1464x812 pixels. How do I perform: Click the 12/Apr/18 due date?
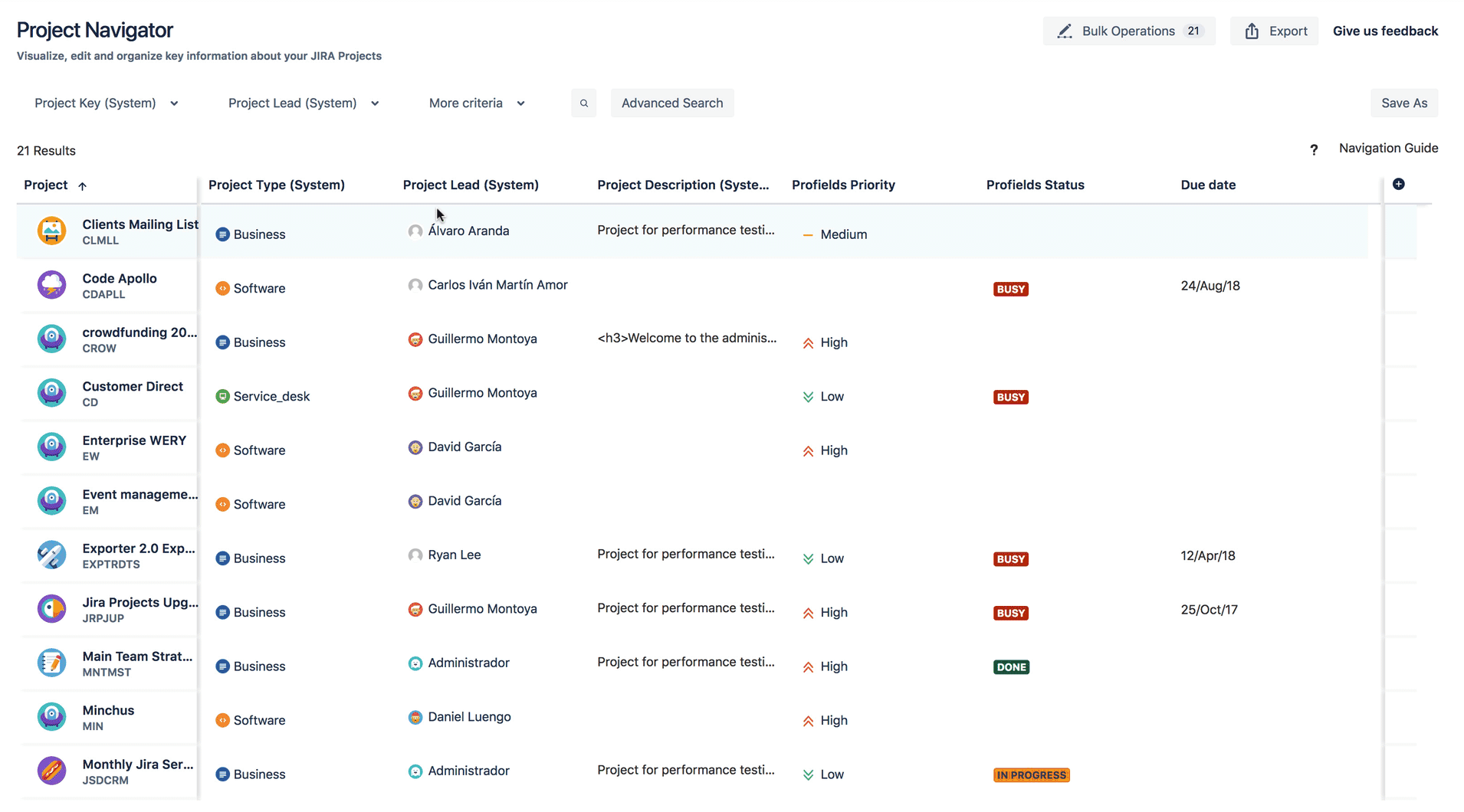pos(1208,556)
